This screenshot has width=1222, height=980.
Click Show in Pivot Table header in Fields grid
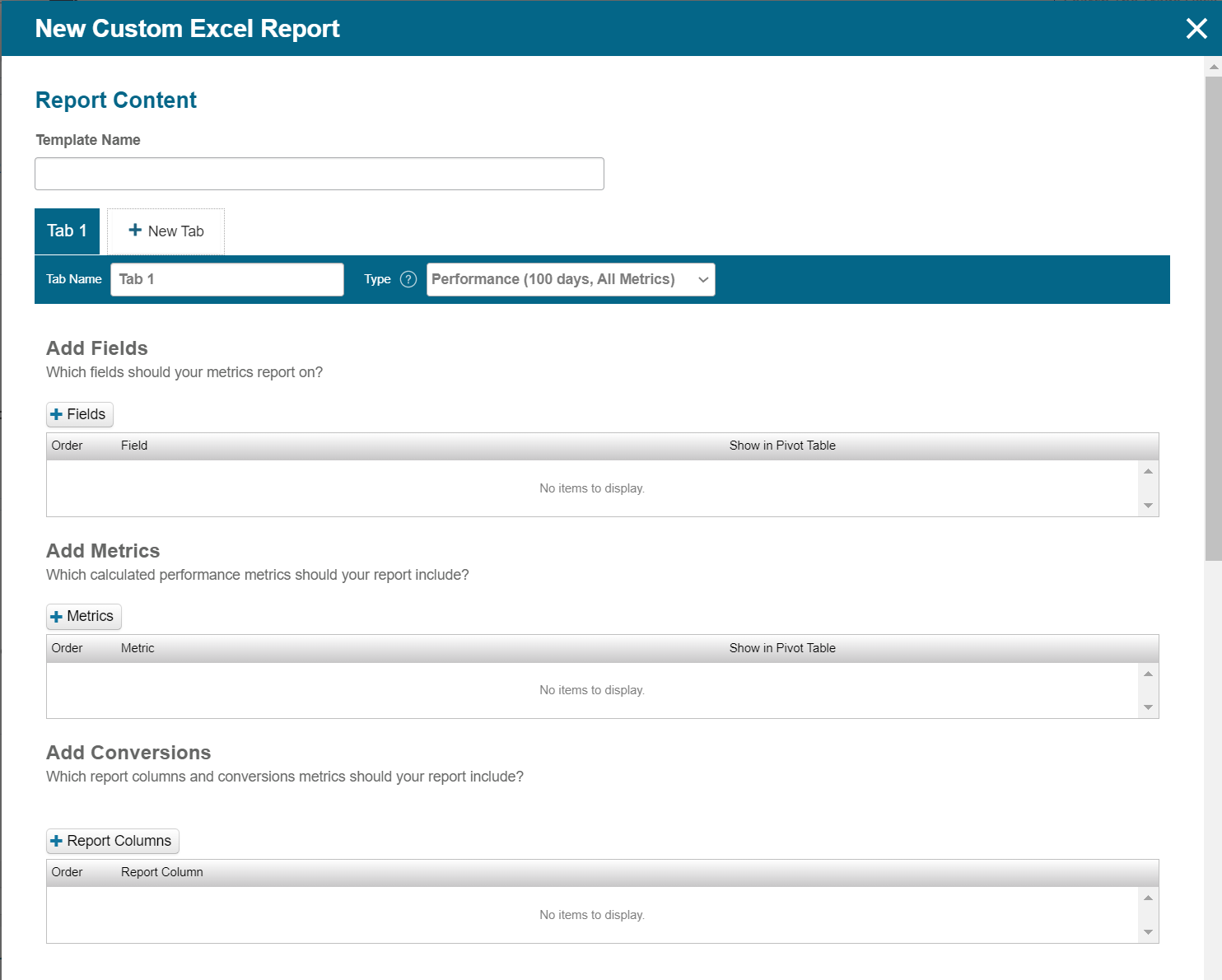pos(782,446)
